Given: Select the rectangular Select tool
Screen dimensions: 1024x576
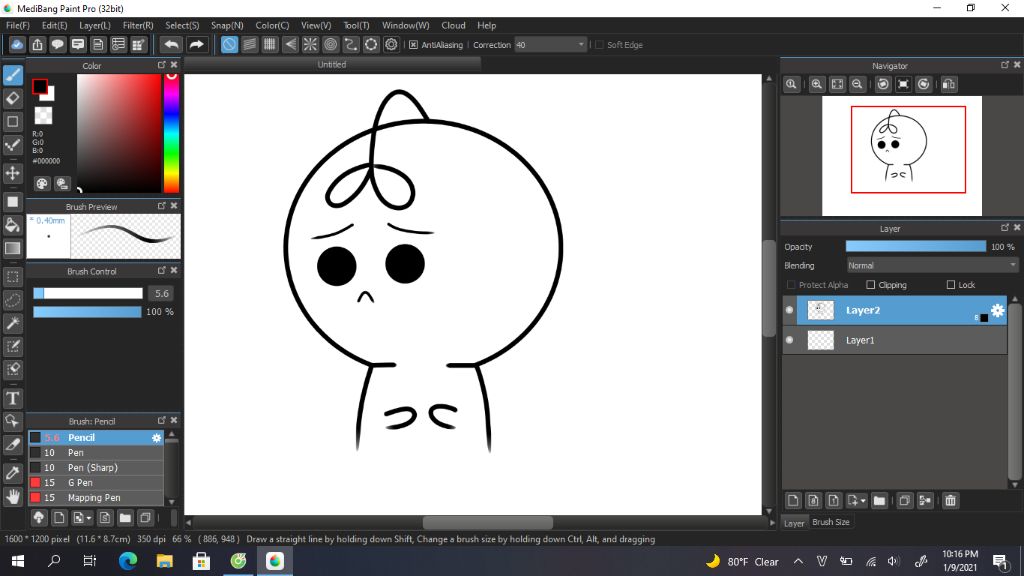Looking at the screenshot, I should tap(13, 277).
